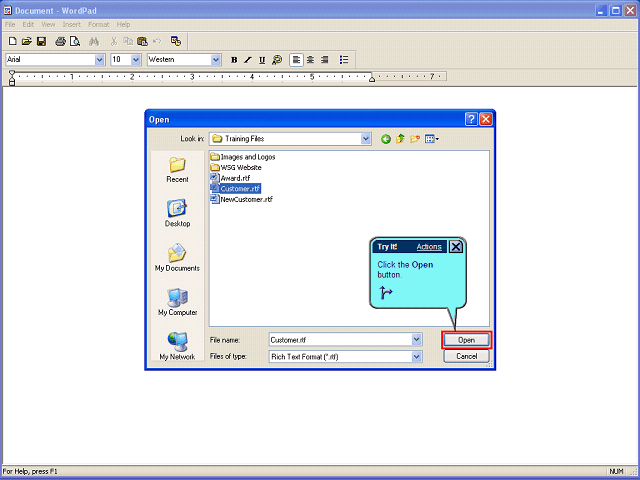Select Center alignment button
Screen dimensions: 640x480
tap(311, 60)
